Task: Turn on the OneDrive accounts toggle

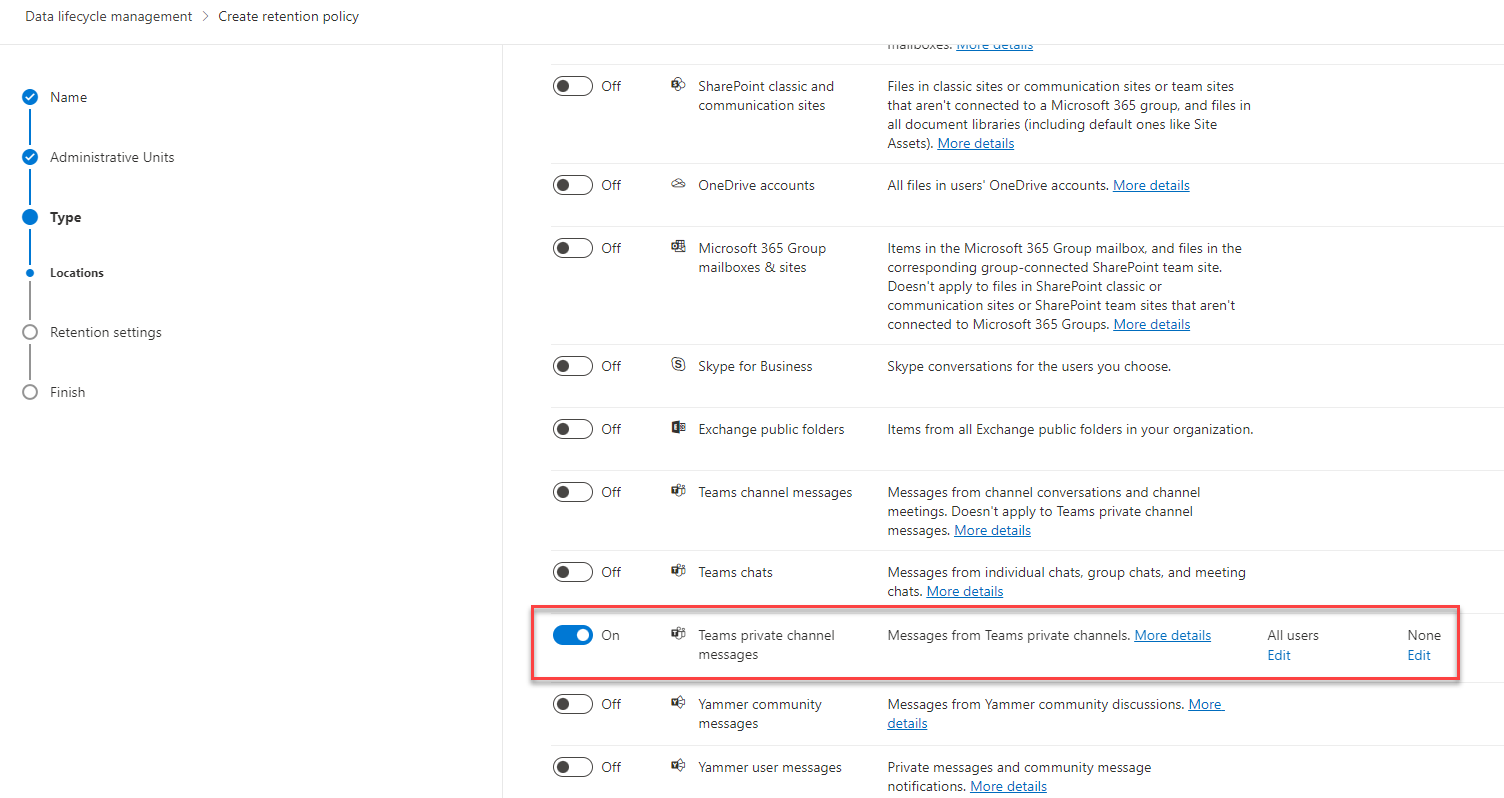Action: tap(573, 185)
